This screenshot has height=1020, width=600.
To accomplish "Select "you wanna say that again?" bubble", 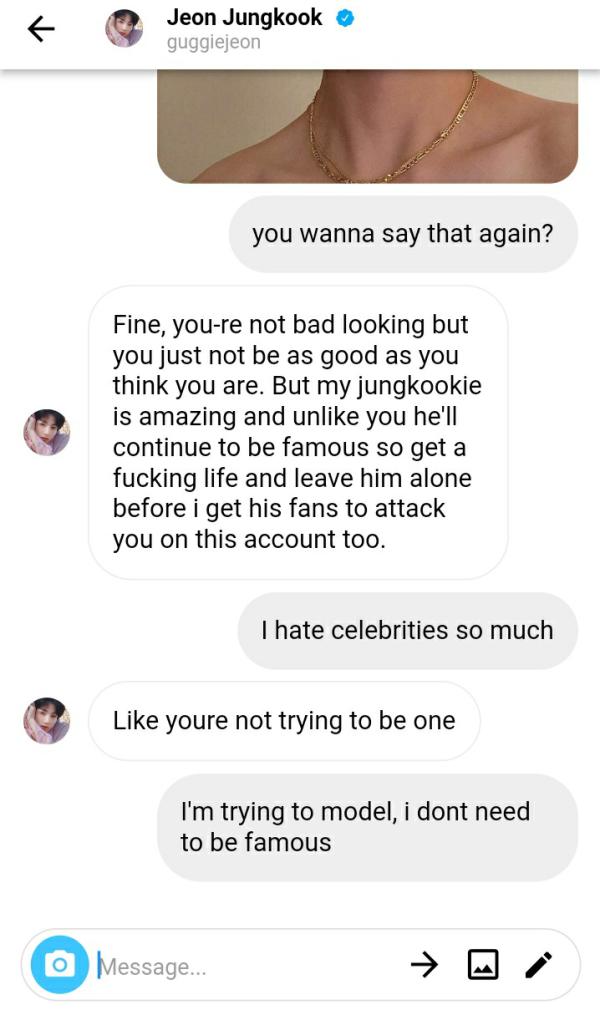I will (403, 234).
